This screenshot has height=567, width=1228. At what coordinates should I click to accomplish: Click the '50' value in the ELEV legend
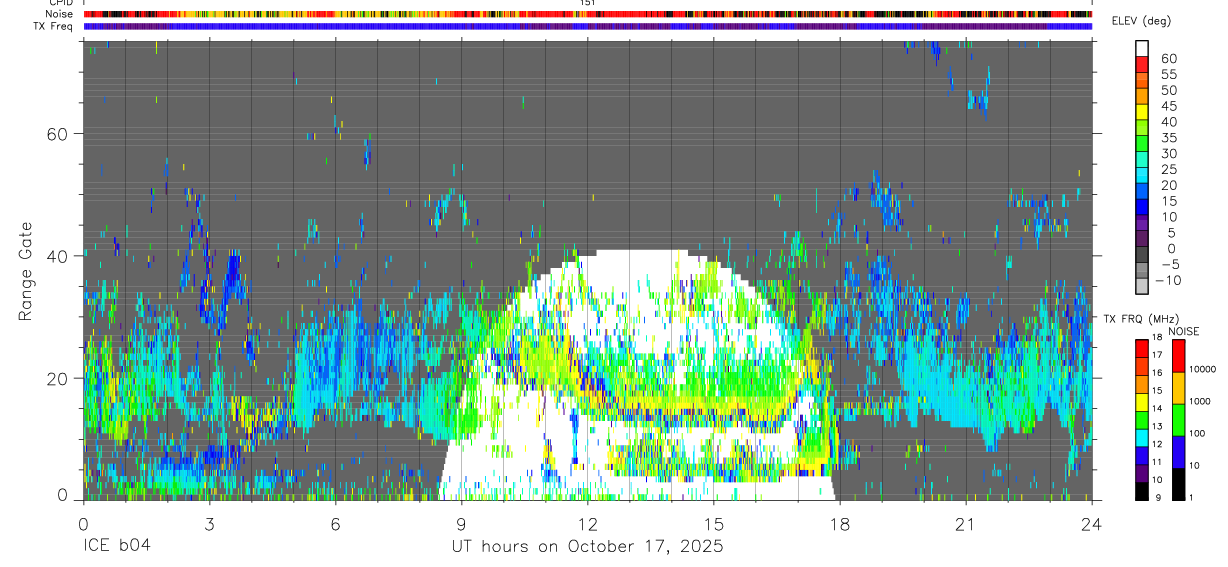(1167, 91)
